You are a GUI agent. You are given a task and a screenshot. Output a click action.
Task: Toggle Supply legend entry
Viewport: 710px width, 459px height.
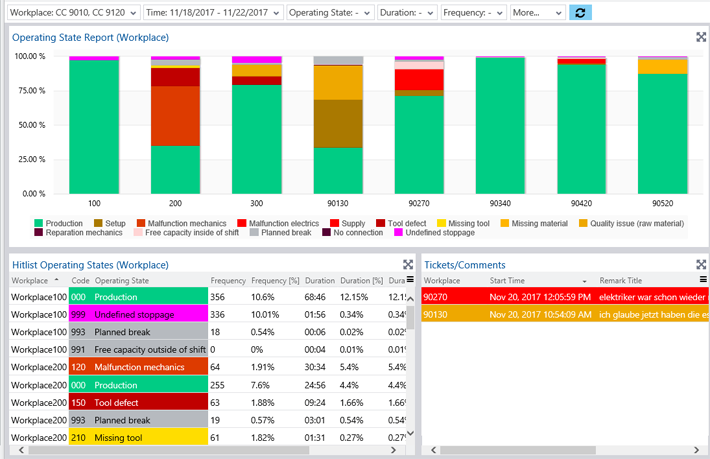[x=348, y=223]
